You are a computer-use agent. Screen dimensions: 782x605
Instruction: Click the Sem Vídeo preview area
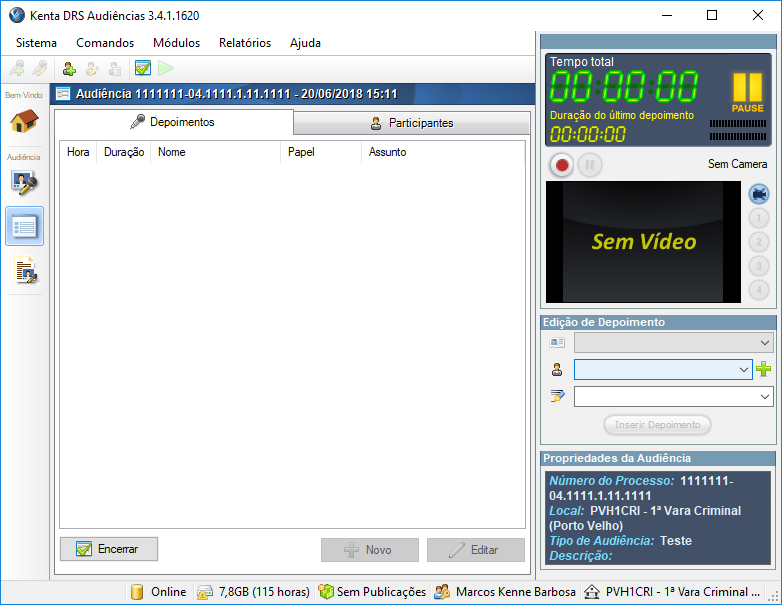pos(643,242)
